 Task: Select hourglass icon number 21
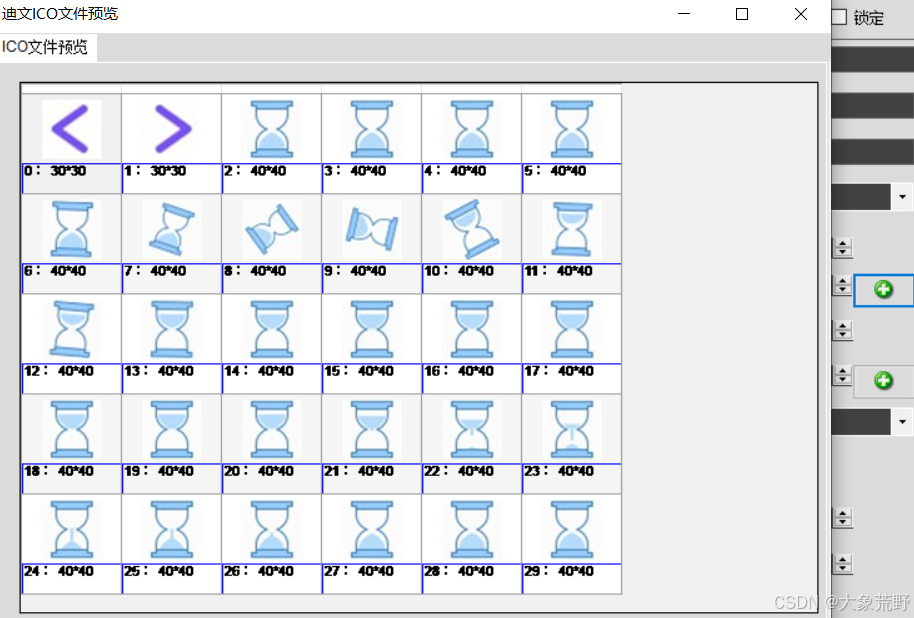point(372,430)
